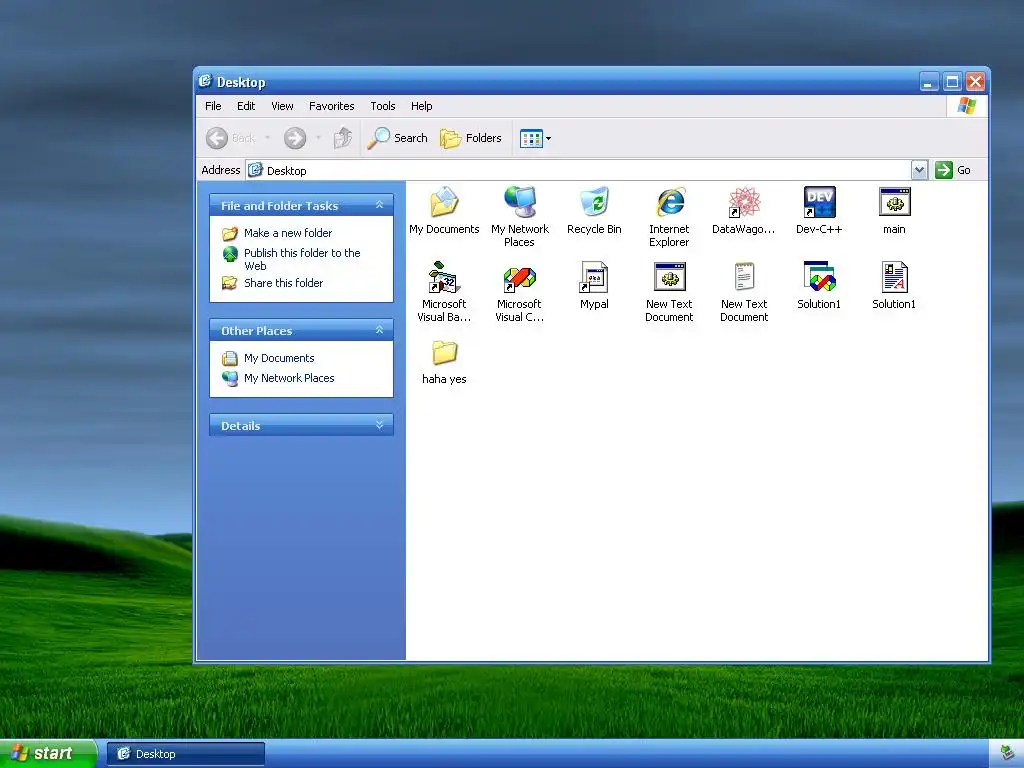Viewport: 1024px width, 768px height.
Task: Open the View menu
Action: pos(282,106)
